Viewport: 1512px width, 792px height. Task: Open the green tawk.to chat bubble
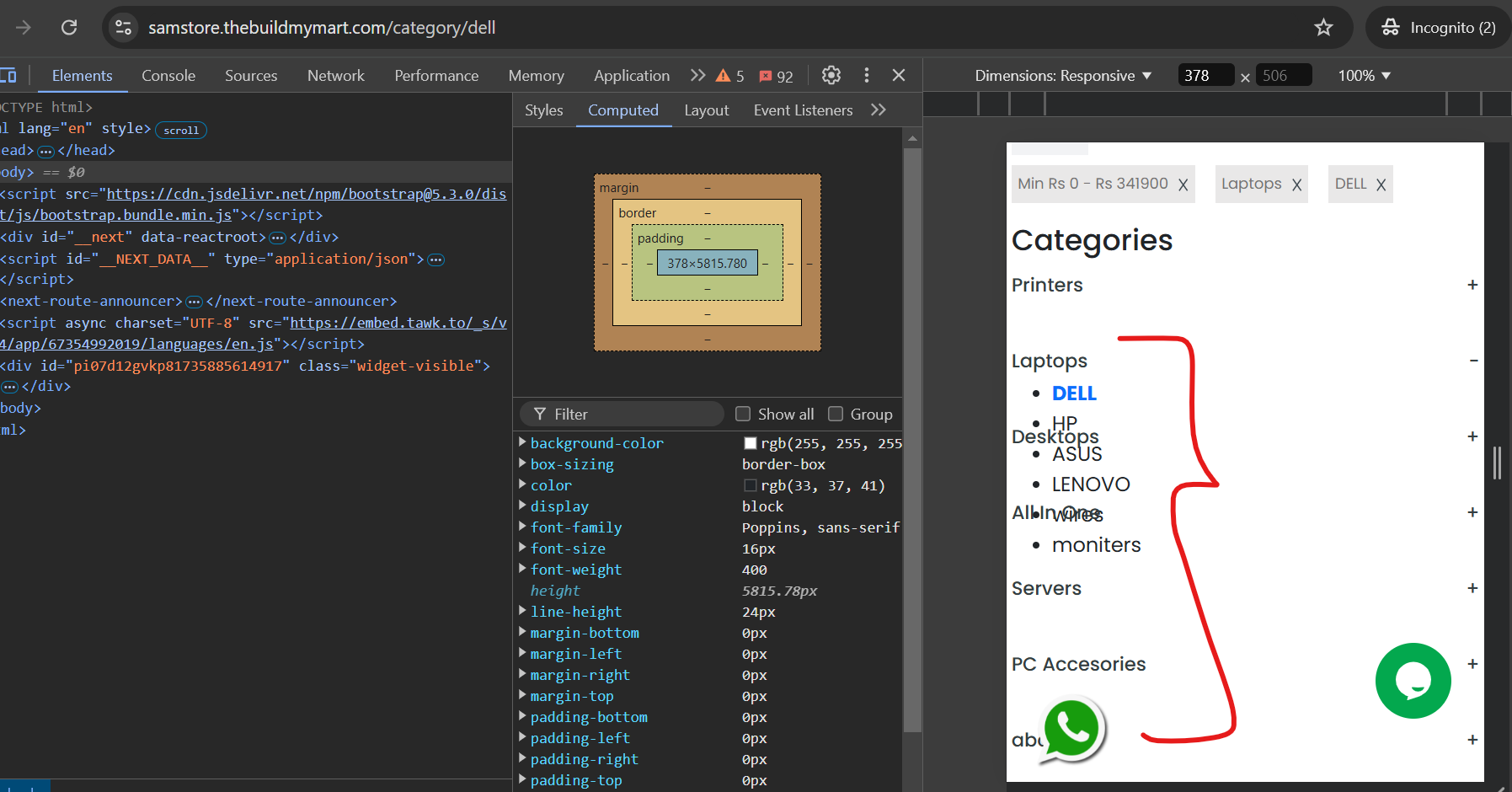[1413, 681]
